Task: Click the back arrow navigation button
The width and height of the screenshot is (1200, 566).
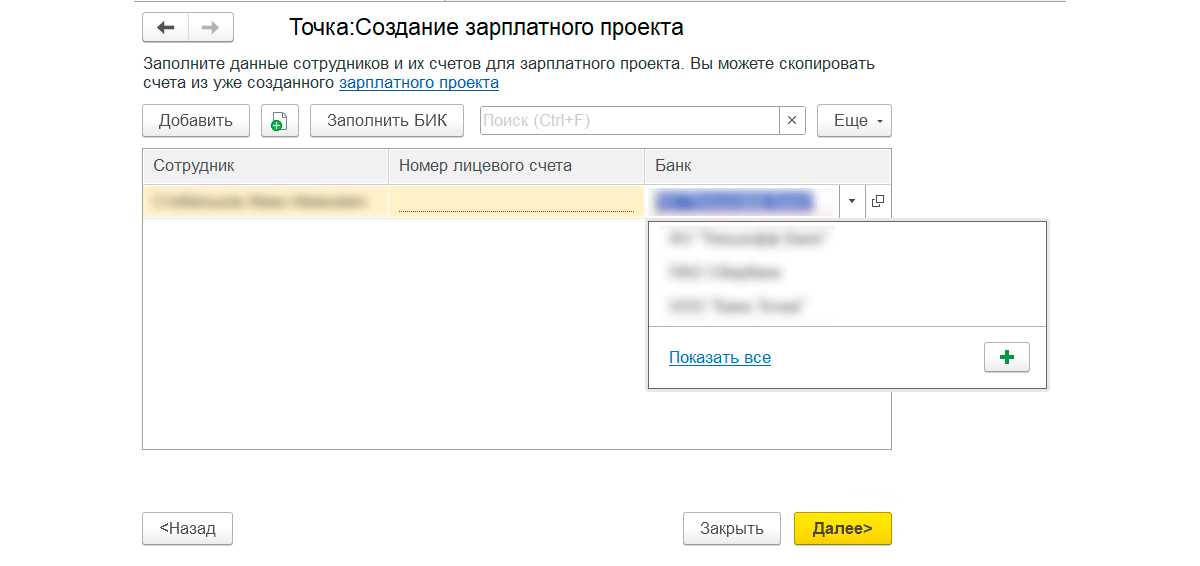Action: pos(166,27)
